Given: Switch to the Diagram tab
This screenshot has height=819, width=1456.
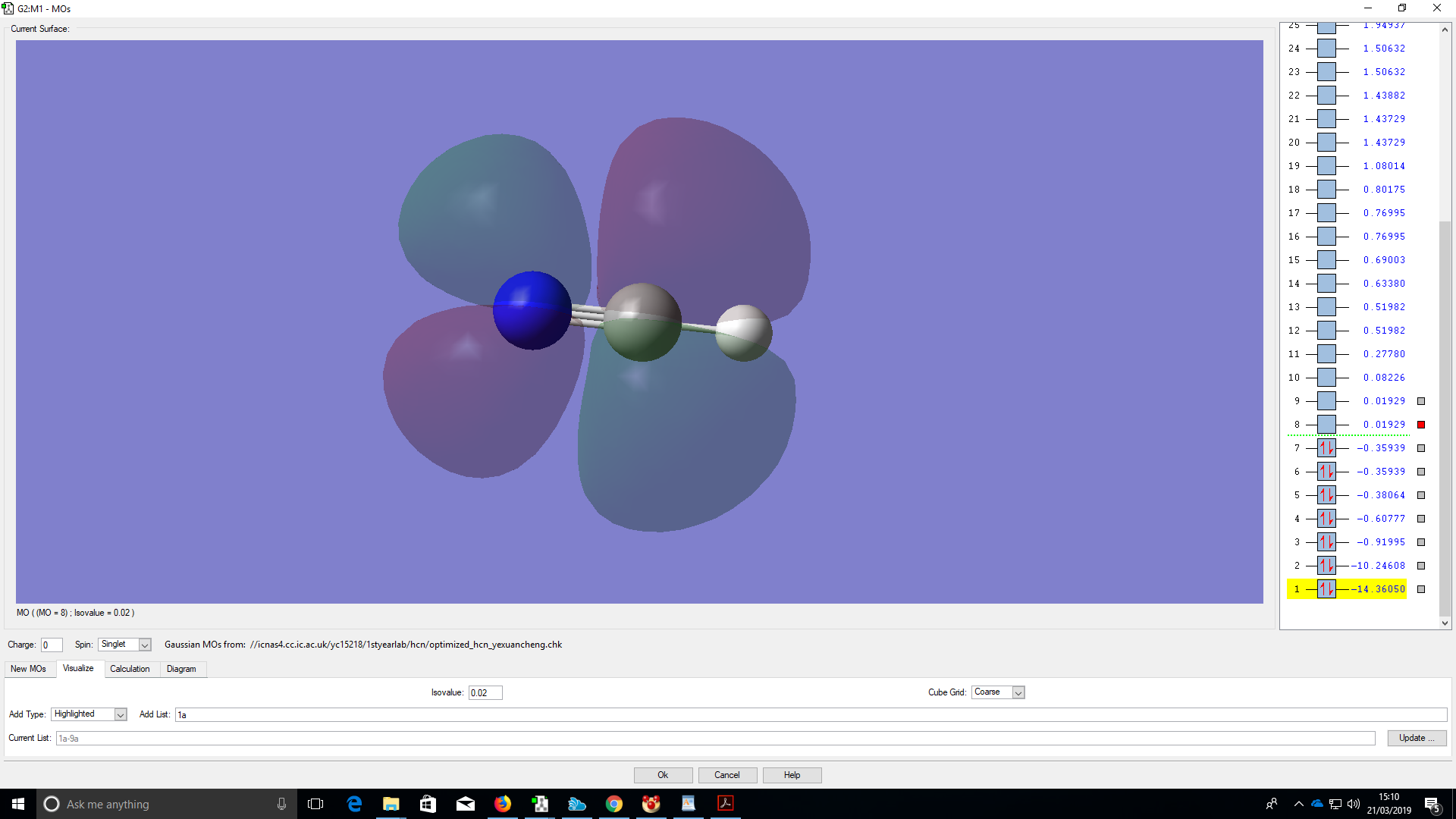Looking at the screenshot, I should point(181,669).
